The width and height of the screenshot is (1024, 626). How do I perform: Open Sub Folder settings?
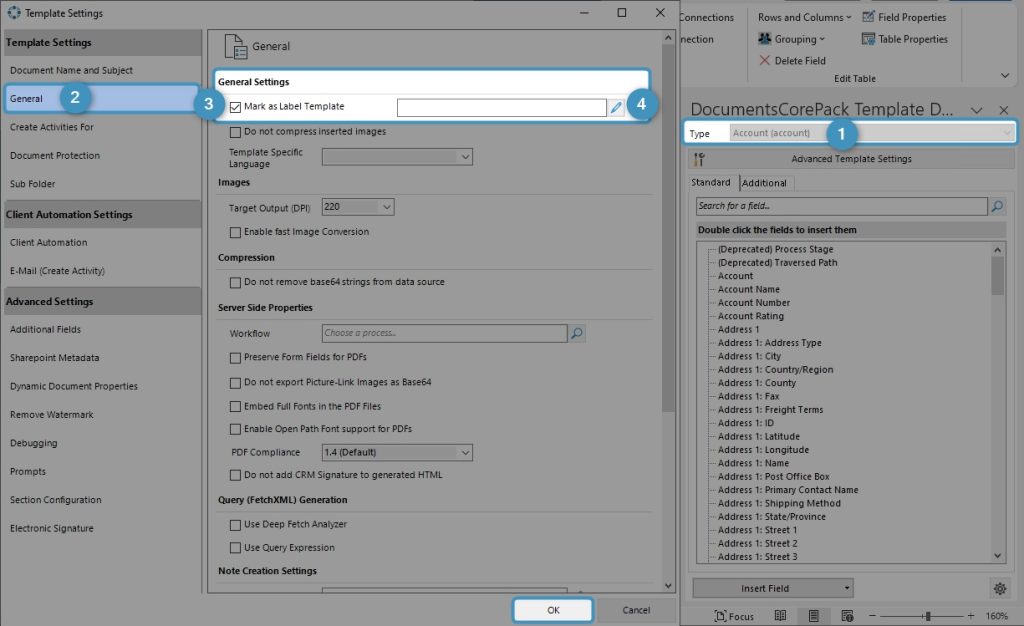pyautogui.click(x=33, y=184)
